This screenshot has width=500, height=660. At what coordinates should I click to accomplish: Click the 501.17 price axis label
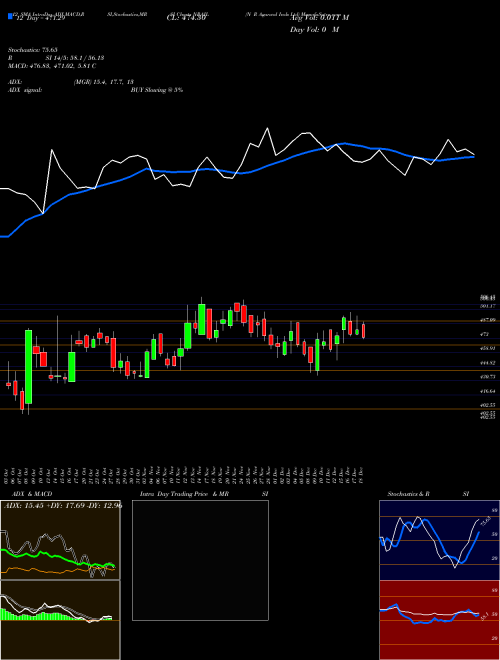point(487,306)
